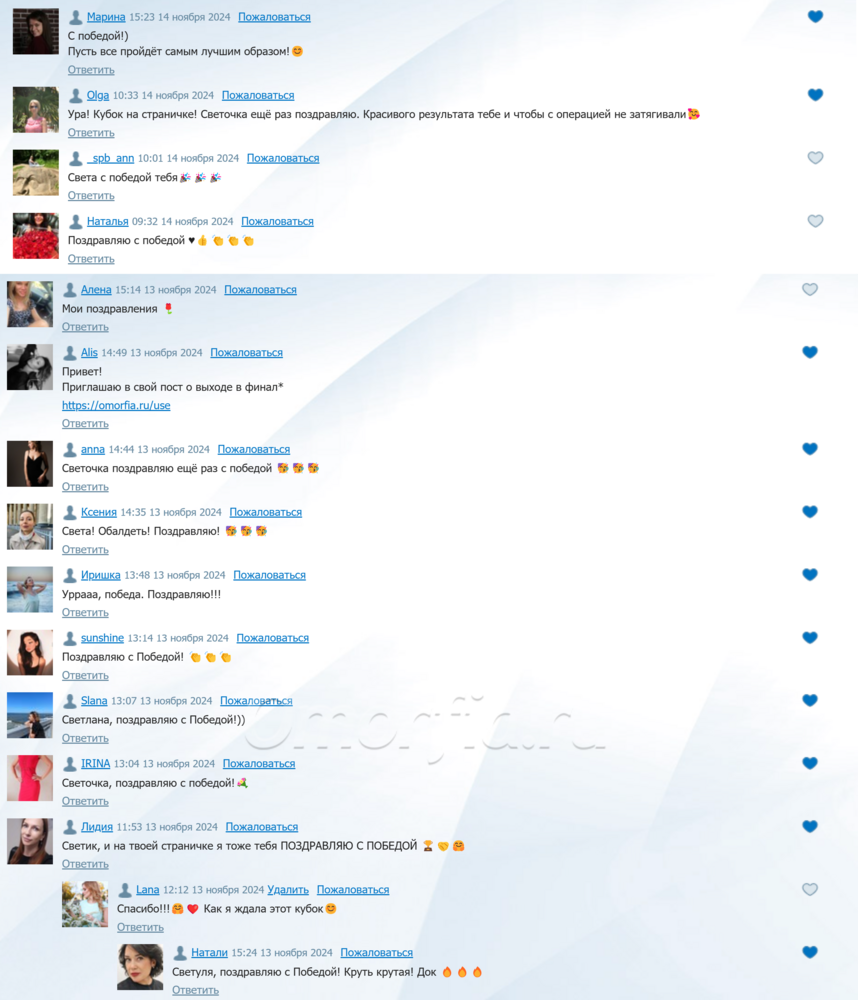Delete Lana's reply via Удалить
This screenshot has width=858, height=1000.
tap(288, 890)
